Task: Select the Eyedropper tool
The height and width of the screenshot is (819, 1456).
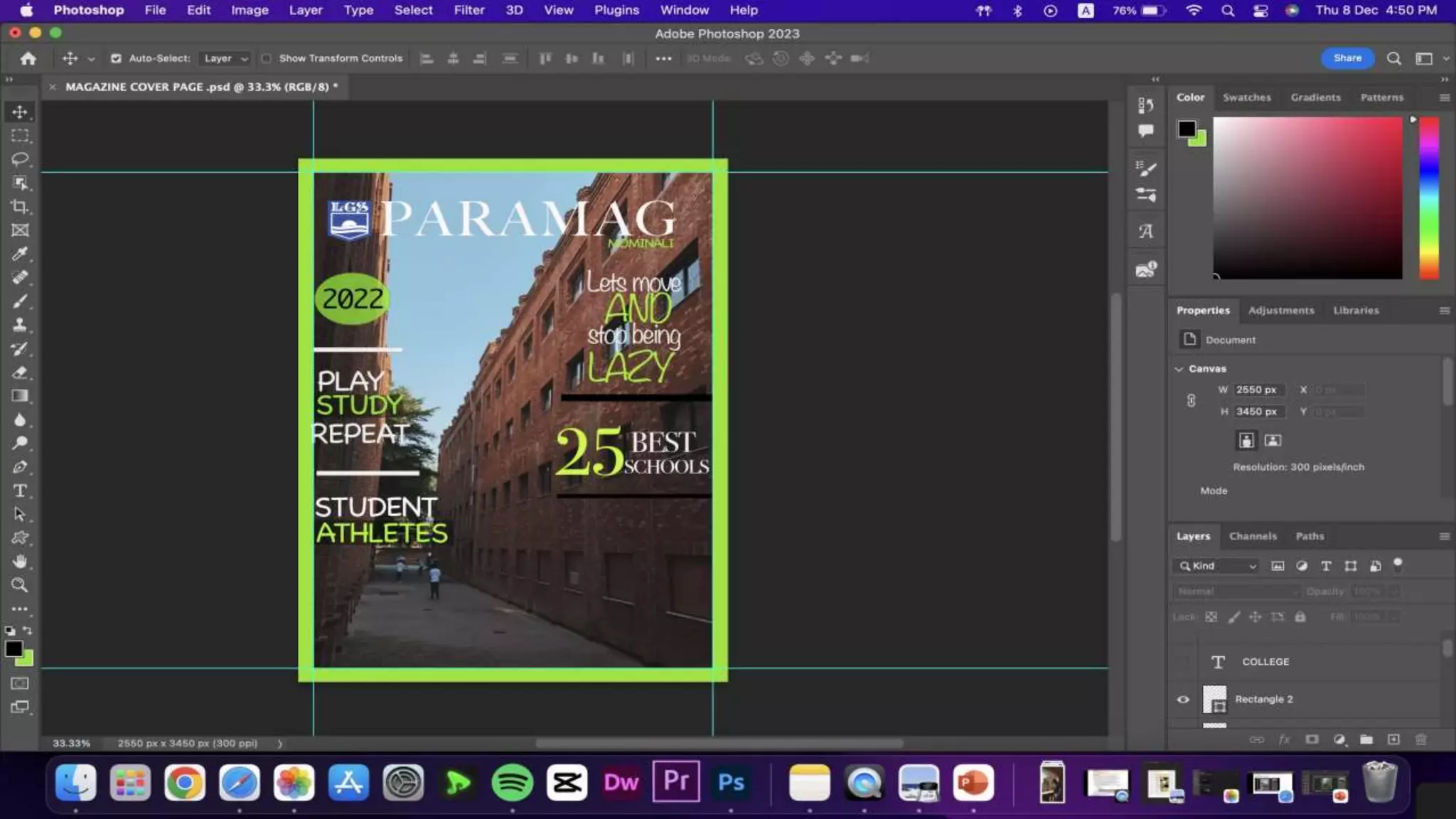Action: point(20,254)
